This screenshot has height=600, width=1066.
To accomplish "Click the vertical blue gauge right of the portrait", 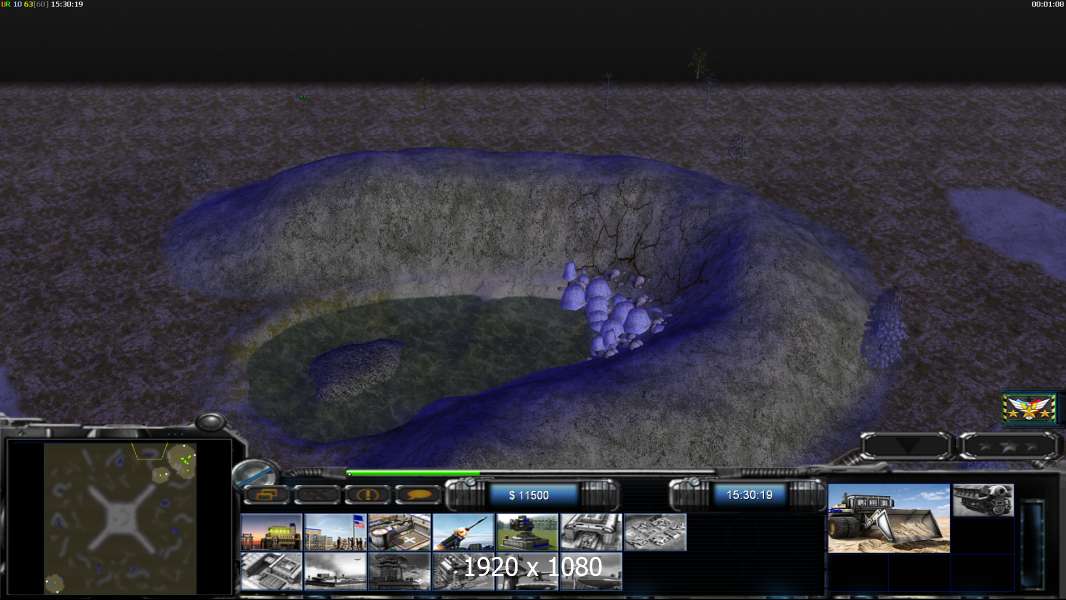I will click(1032, 544).
